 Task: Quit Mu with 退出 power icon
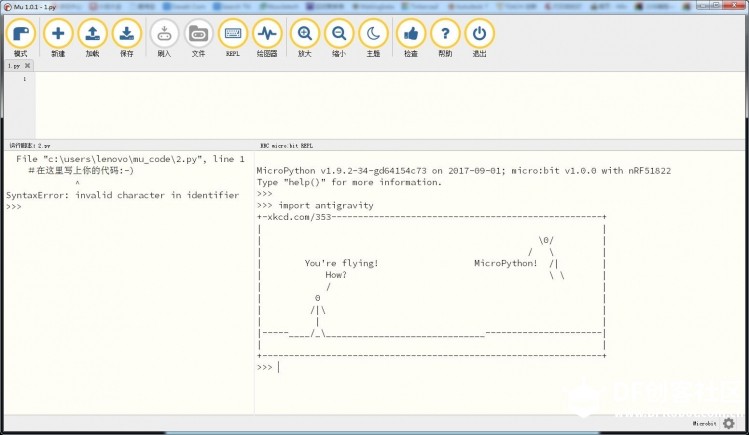(479, 38)
